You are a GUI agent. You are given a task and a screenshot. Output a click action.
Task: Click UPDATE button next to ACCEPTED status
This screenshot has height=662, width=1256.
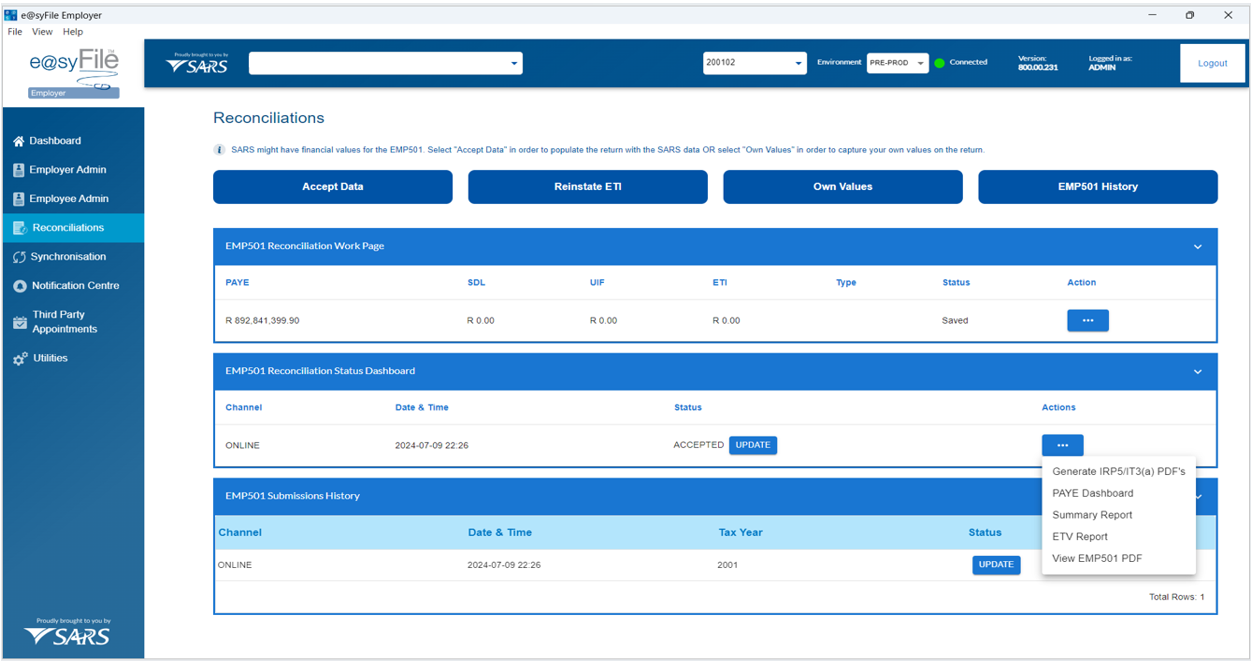coord(752,445)
